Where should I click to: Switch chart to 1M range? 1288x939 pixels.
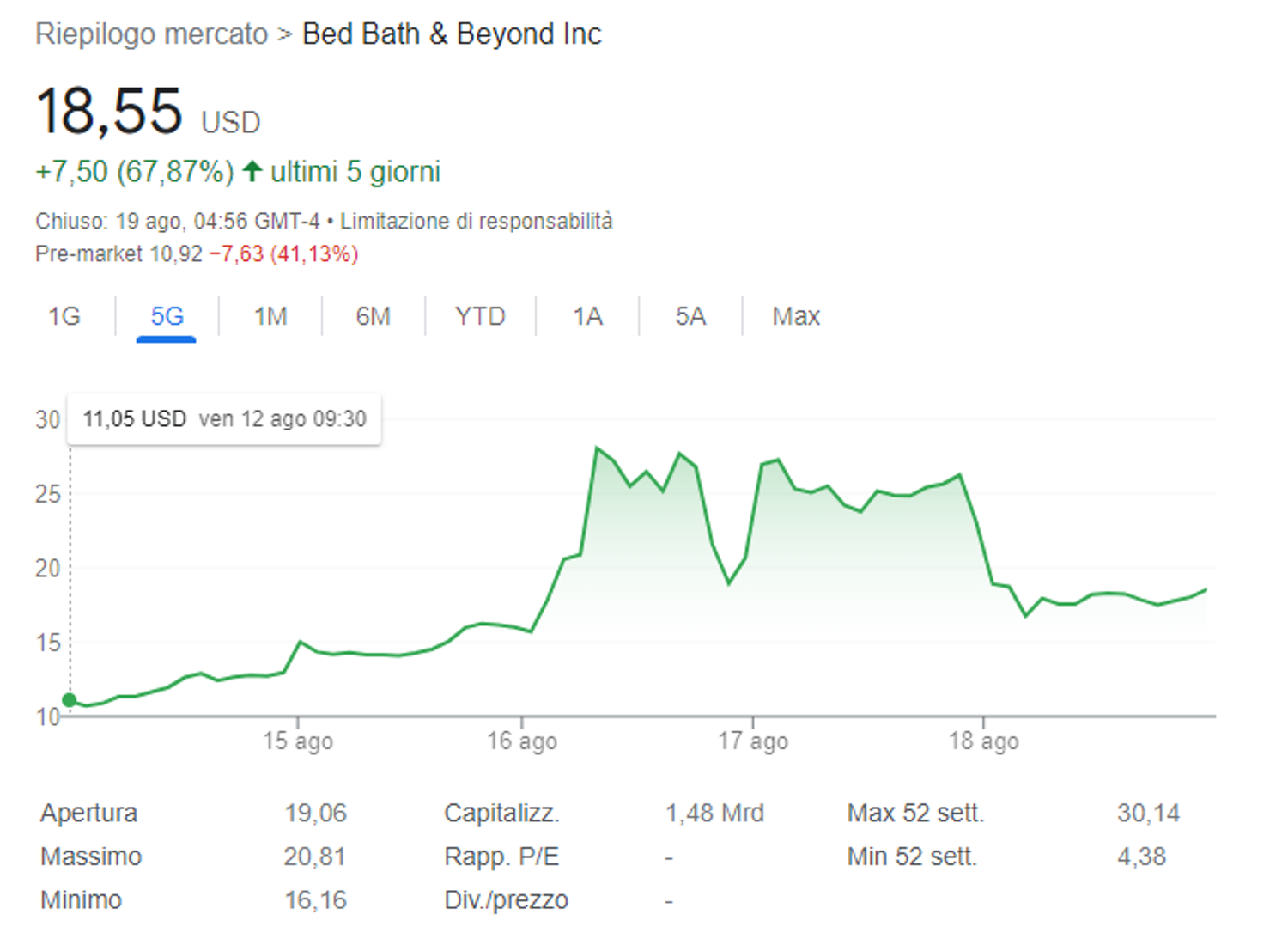270,316
